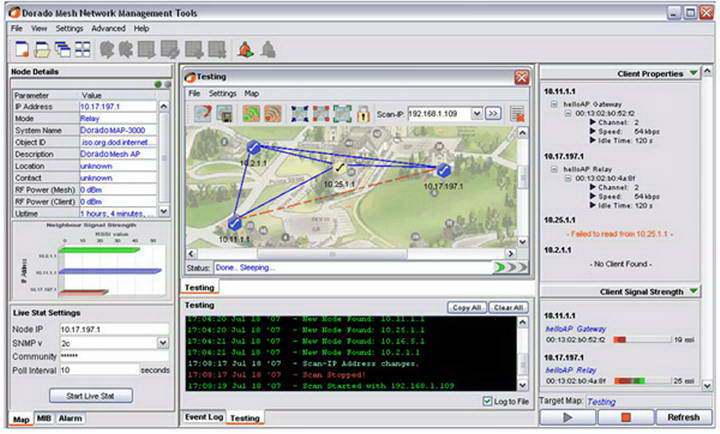
Task: Click the red-corner map resize icon
Action: [x=321, y=113]
